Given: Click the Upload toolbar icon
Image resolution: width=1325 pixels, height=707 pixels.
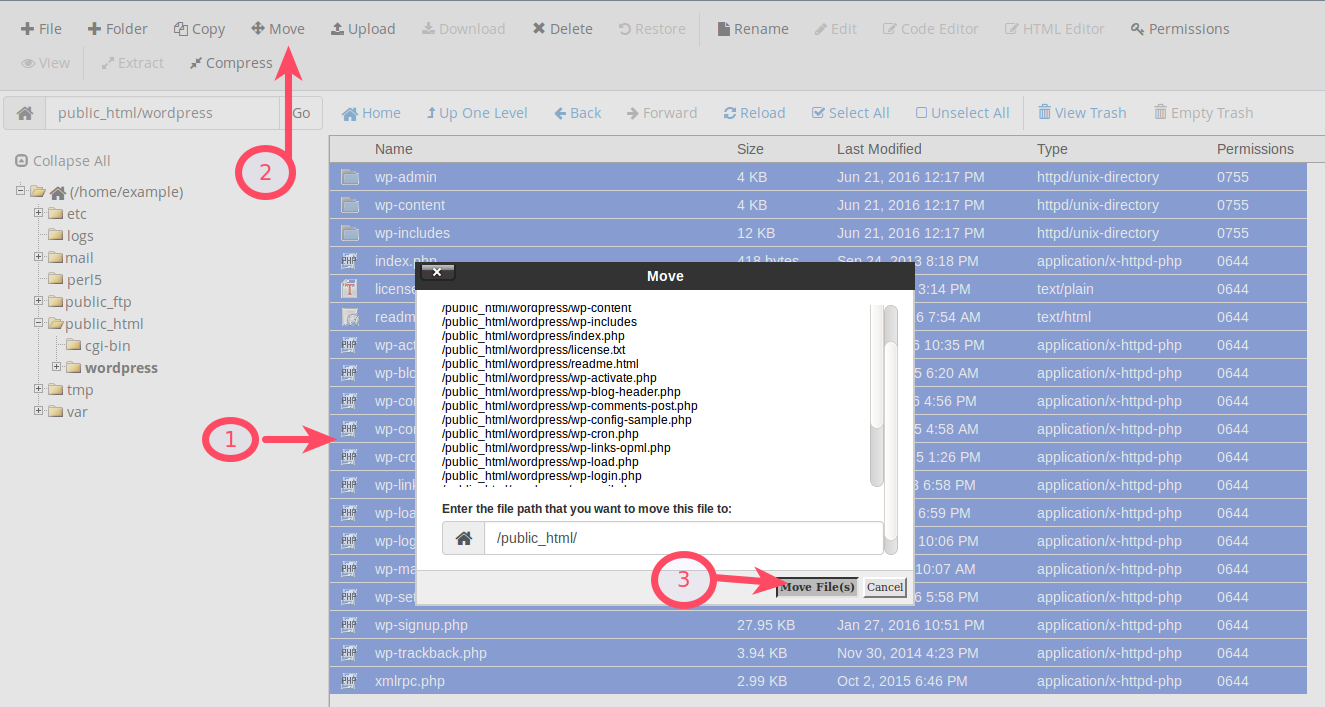Looking at the screenshot, I should (x=338, y=29).
